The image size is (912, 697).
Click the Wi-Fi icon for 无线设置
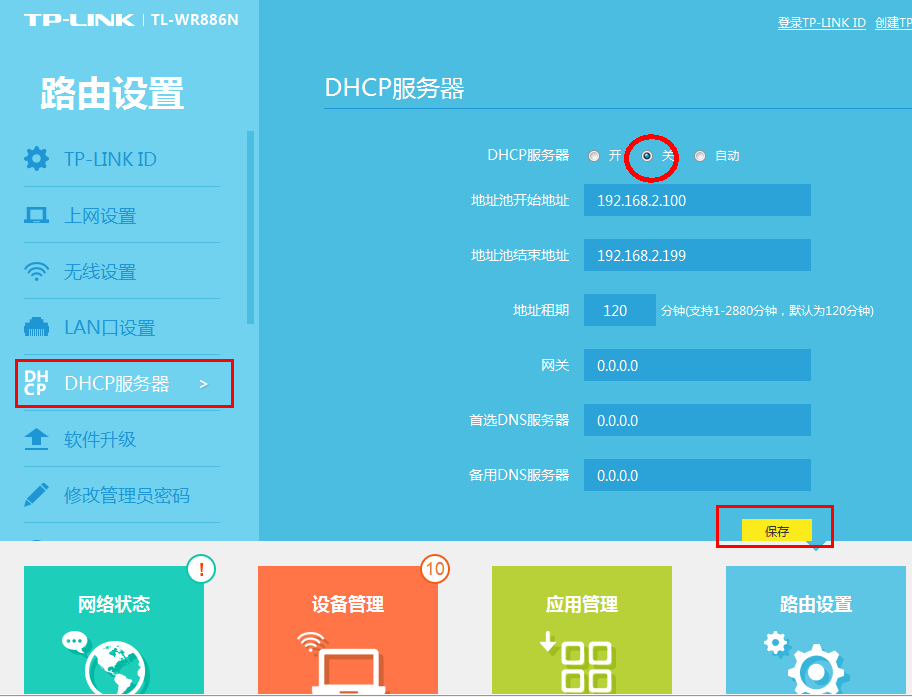click(36, 271)
